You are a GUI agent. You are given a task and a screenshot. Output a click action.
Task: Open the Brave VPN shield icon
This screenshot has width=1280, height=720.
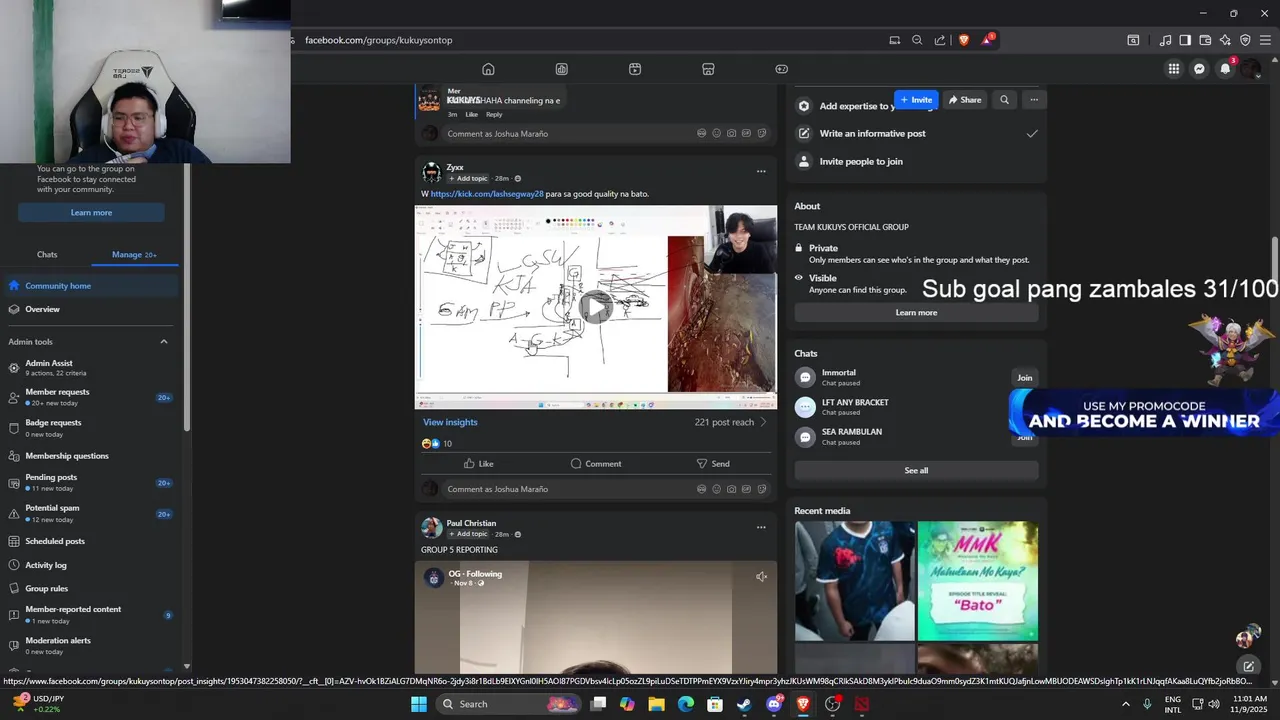coord(1245,40)
